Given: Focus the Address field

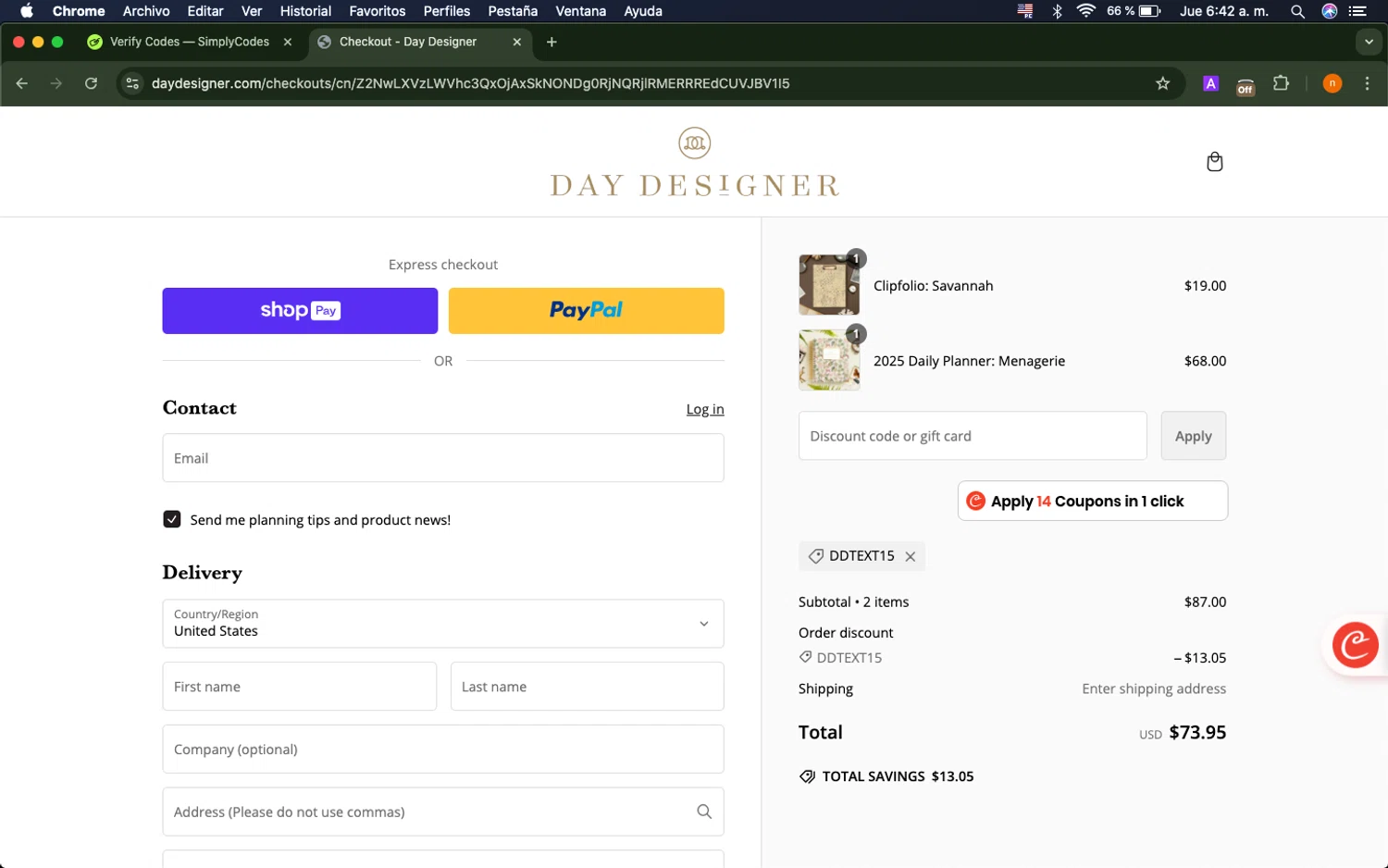Looking at the screenshot, I should coord(443,812).
